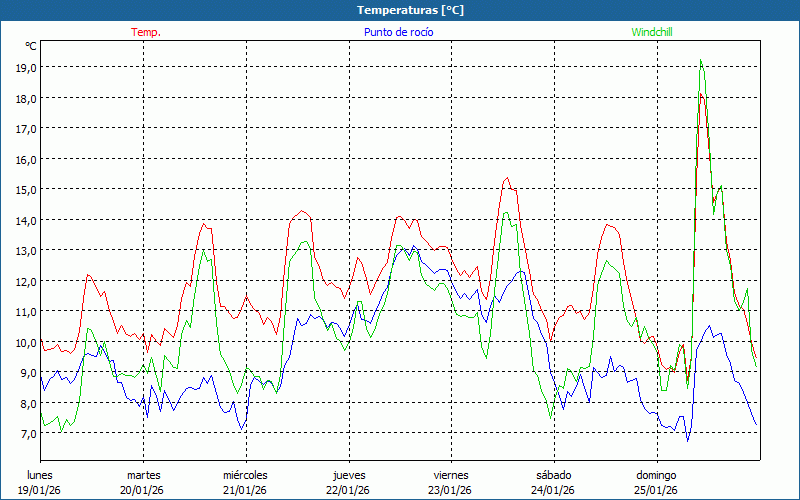
Task: Select the martes day label
Action: pyautogui.click(x=143, y=475)
